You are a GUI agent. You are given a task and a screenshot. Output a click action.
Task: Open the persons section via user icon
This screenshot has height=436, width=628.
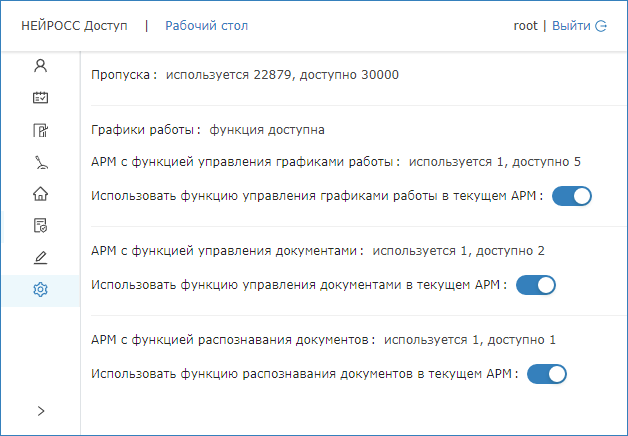coord(40,66)
